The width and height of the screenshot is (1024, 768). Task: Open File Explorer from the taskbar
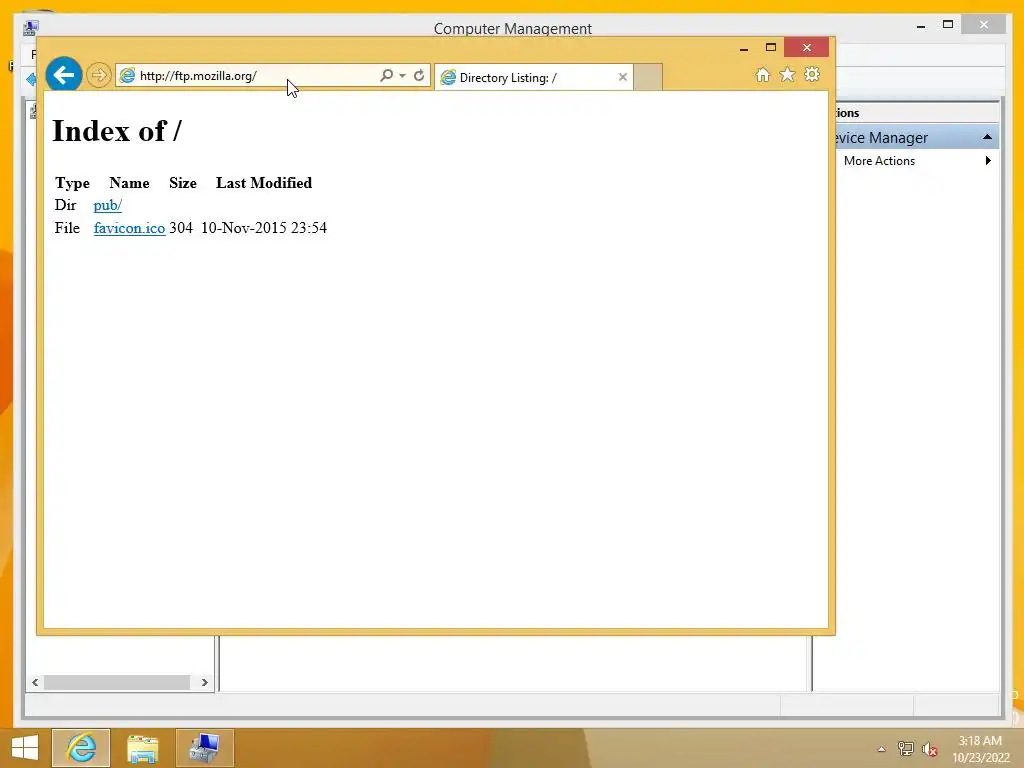[142, 748]
